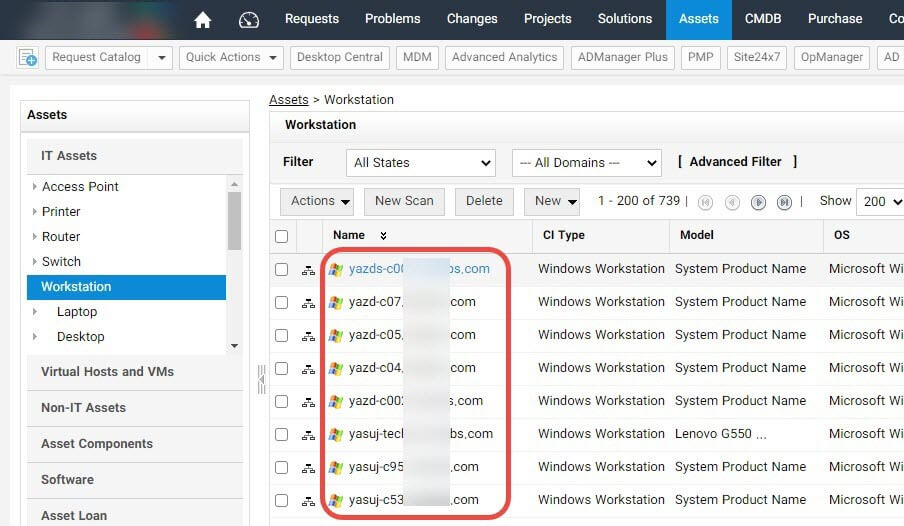The width and height of the screenshot is (904, 526).
Task: Check the box for yasuj-c53 workstation
Action: coord(281,500)
